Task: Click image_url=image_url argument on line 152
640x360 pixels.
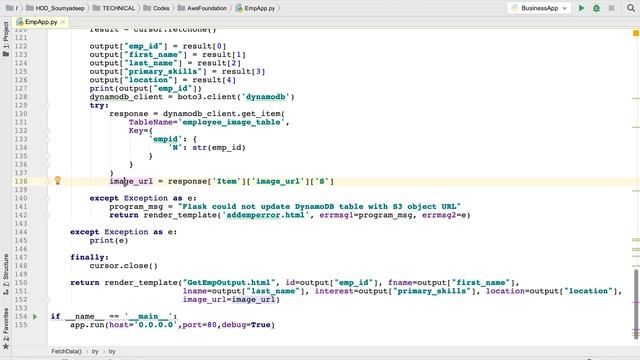Action: click(229, 300)
